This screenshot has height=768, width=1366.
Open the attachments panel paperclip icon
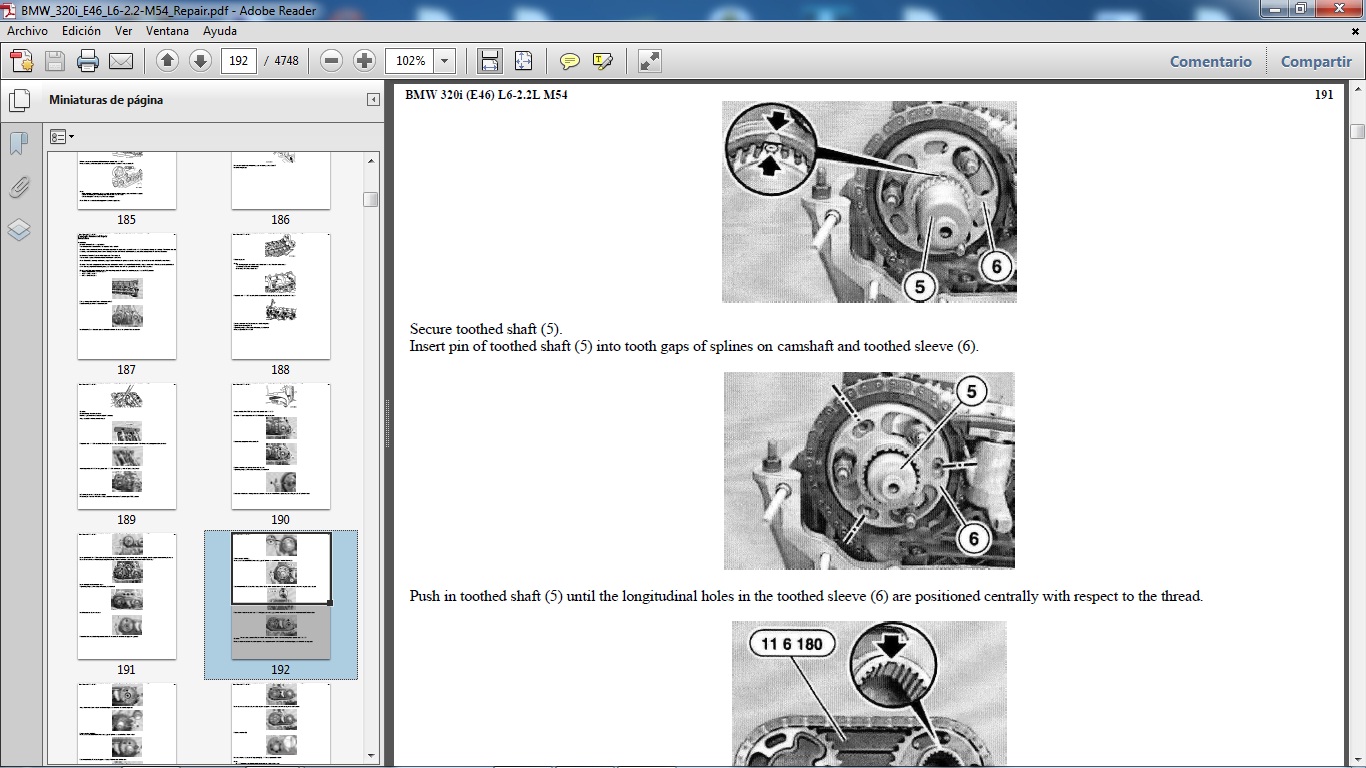18,187
